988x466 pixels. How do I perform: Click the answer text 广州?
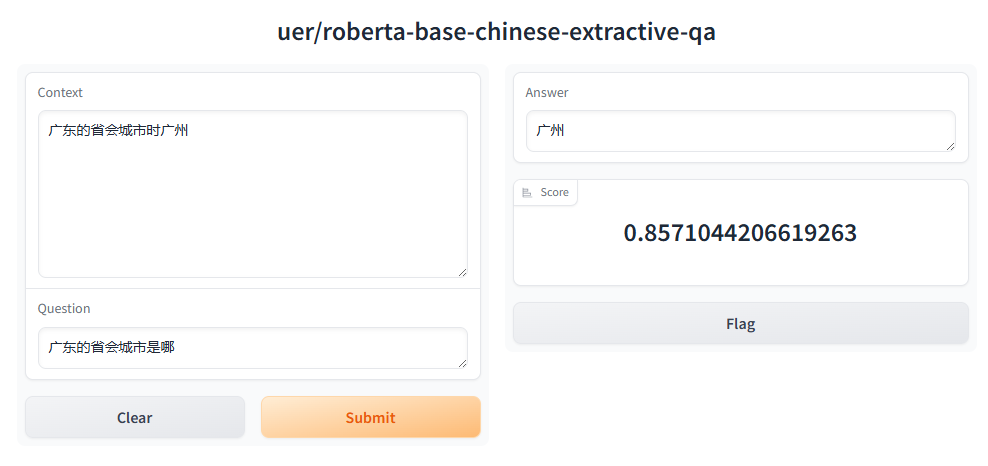tap(550, 130)
